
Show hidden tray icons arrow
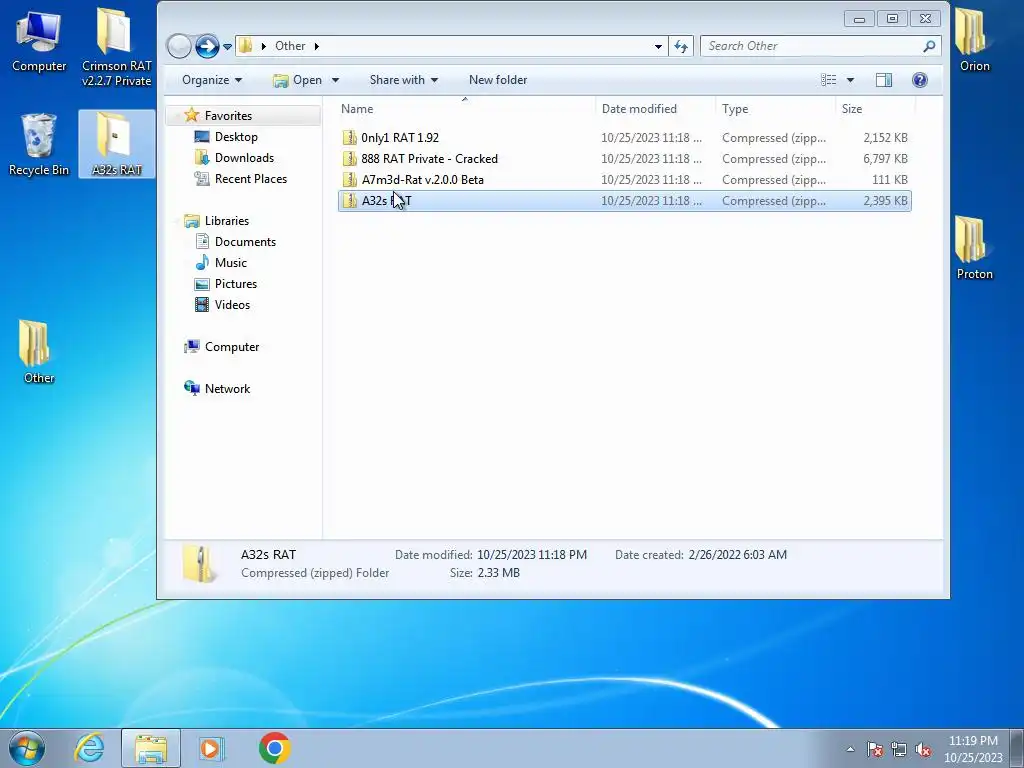[850, 749]
